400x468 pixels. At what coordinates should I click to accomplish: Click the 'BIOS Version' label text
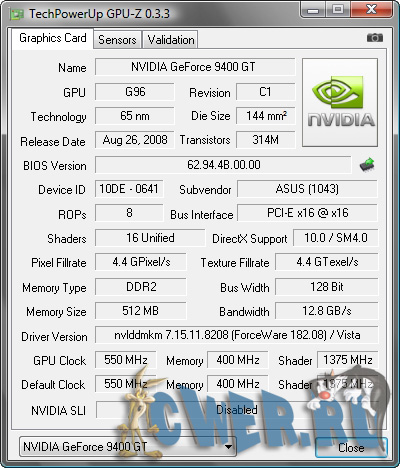point(55,166)
